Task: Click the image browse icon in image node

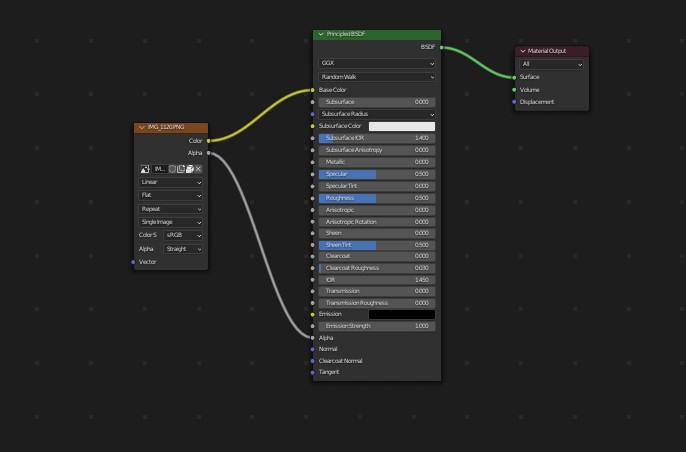Action: point(145,169)
